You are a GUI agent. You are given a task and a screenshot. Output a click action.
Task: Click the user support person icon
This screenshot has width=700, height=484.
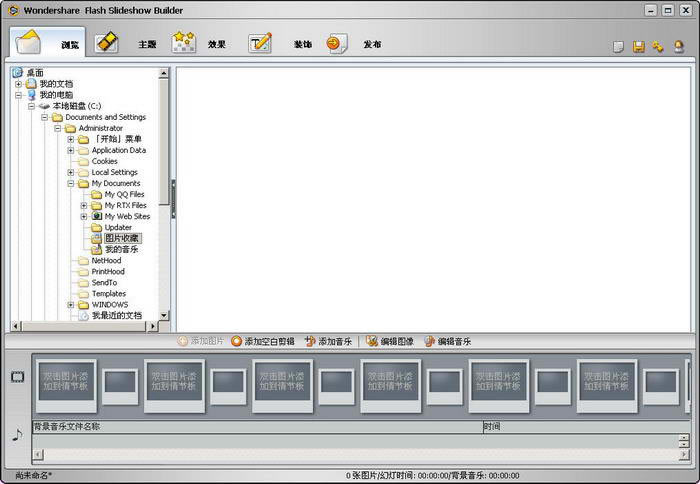(x=679, y=46)
